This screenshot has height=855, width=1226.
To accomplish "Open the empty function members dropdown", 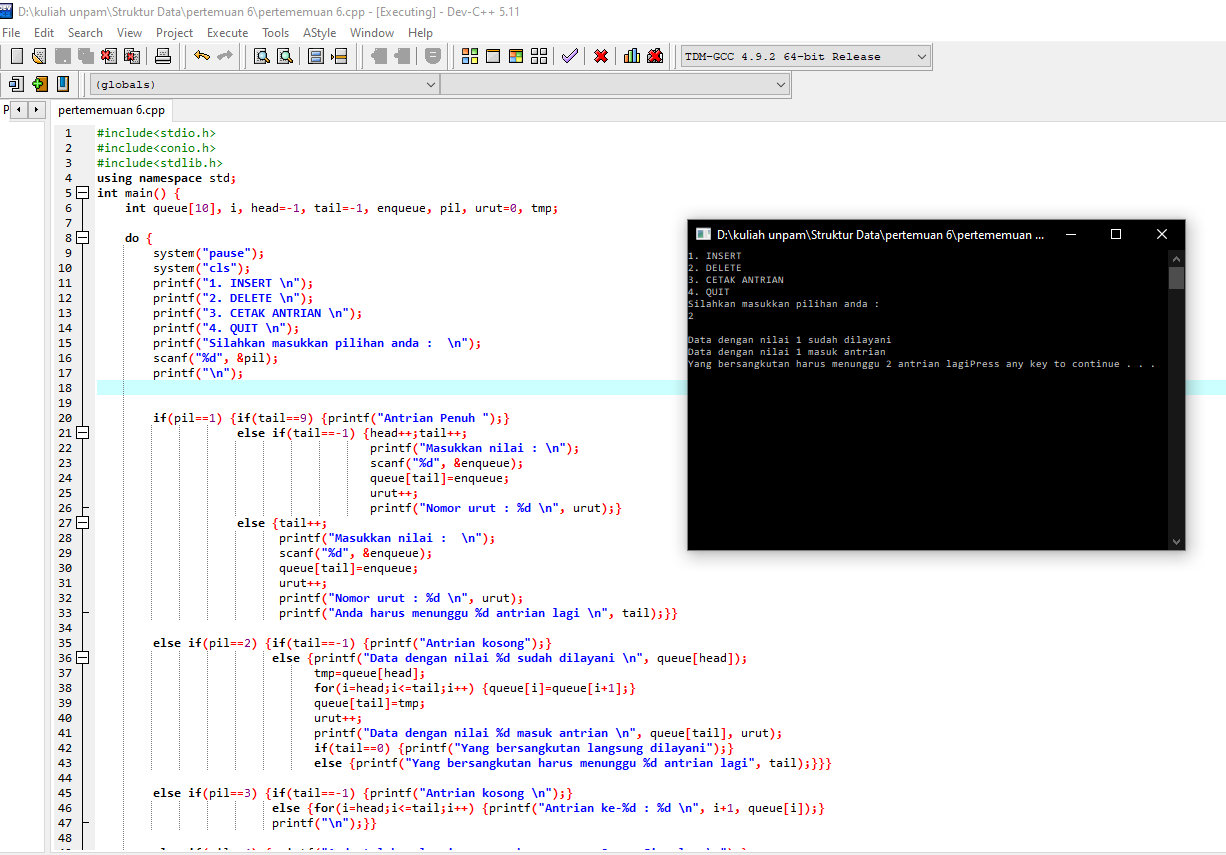I will 615,85.
